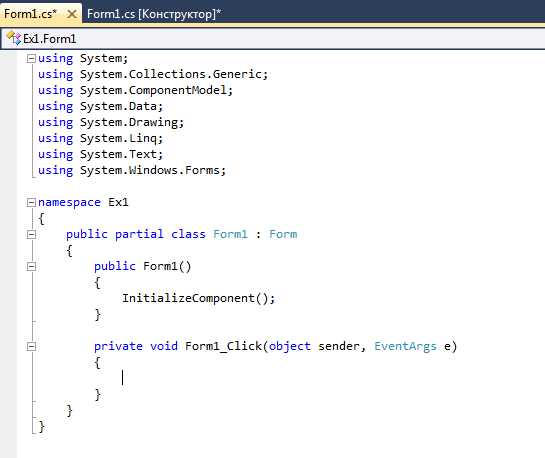Image resolution: width=545 pixels, height=458 pixels.
Task: Open the Ex1.Form1 class navigation dropdown
Action: 273,39
